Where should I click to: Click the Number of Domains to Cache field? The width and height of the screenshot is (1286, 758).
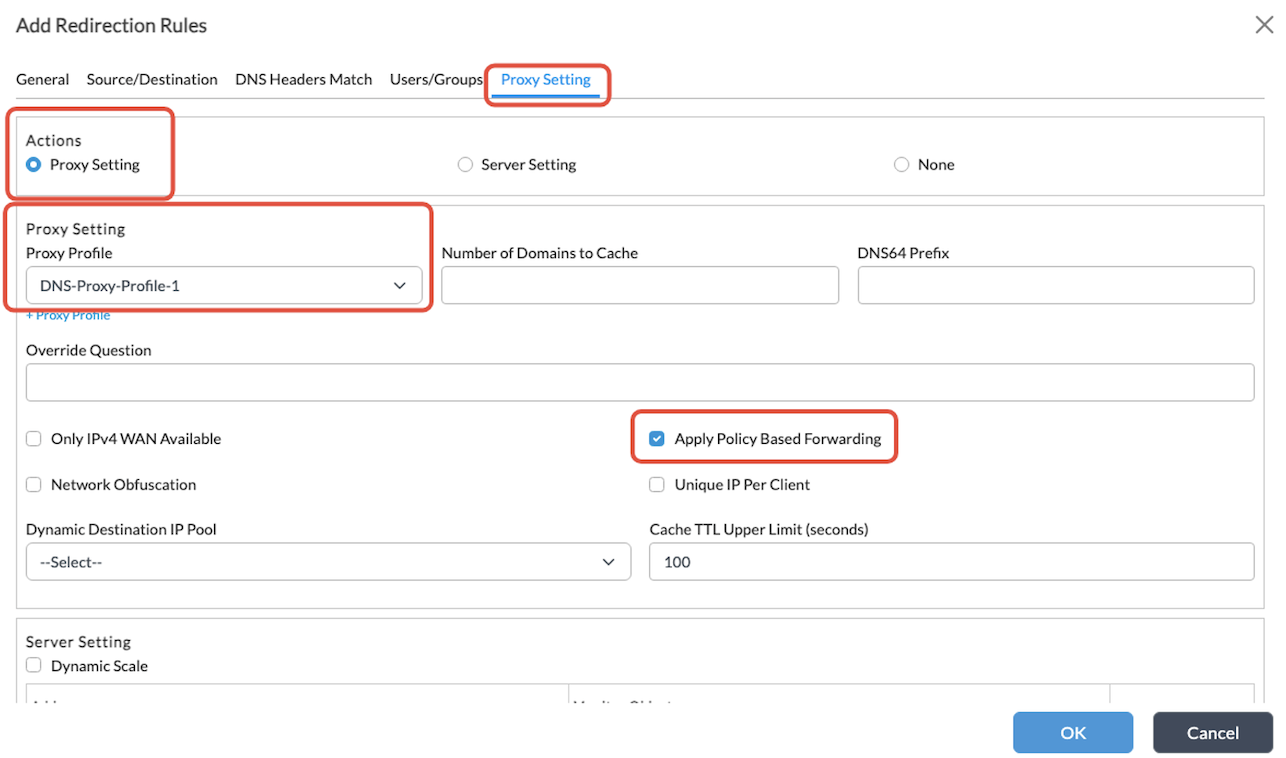pyautogui.click(x=639, y=286)
